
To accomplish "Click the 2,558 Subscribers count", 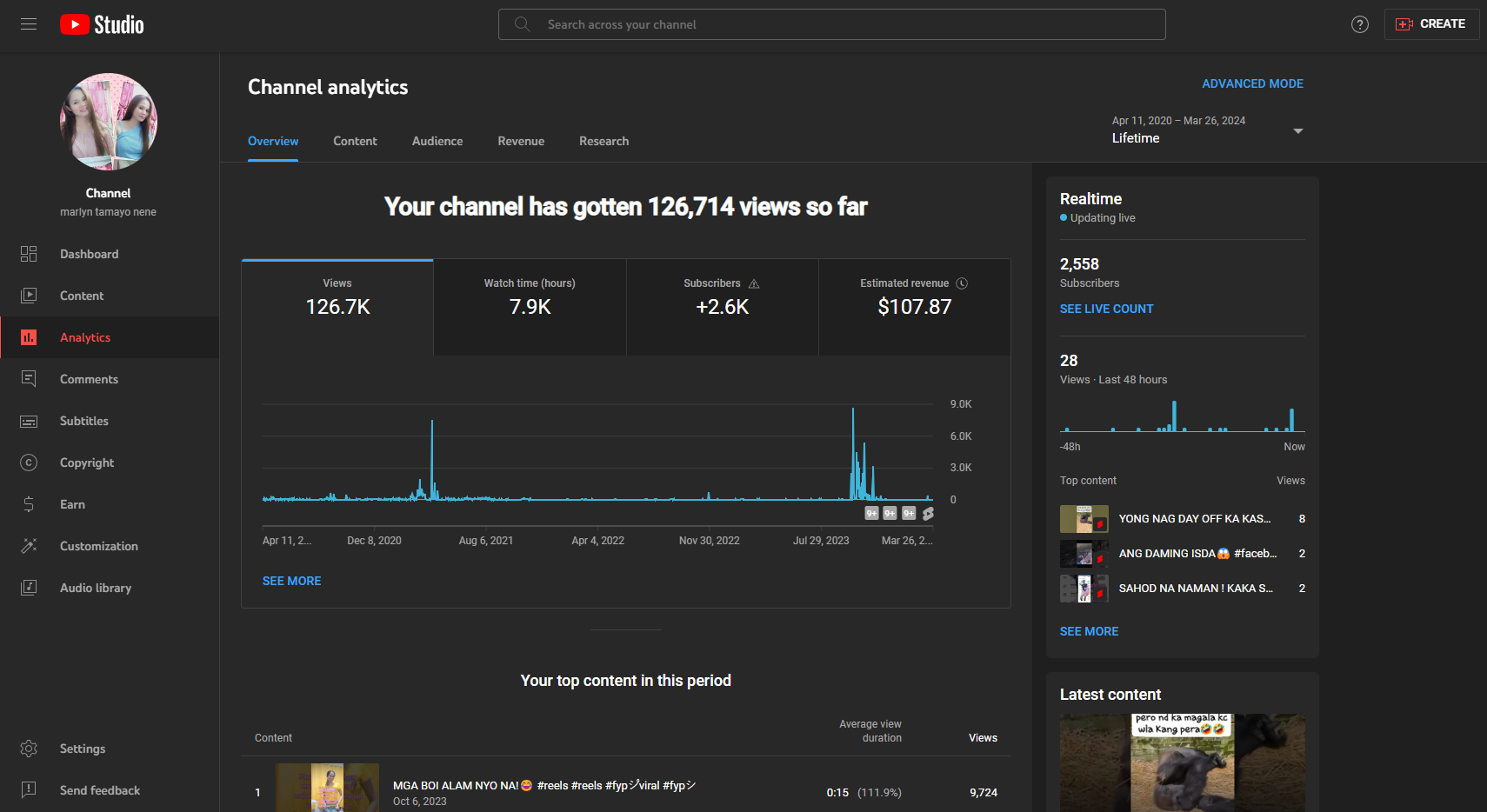I will pyautogui.click(x=1079, y=264).
